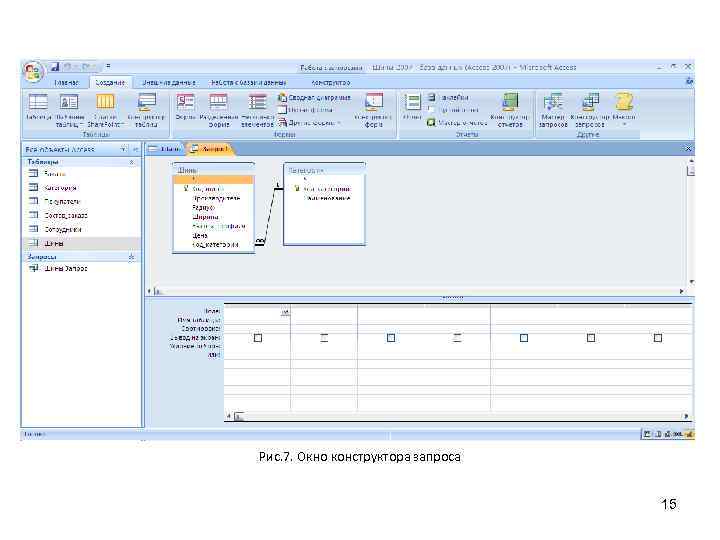Screen dimensions: 720x540
Task: Tick the fifth column's Вывод на экран checkbox
Action: tap(523, 338)
